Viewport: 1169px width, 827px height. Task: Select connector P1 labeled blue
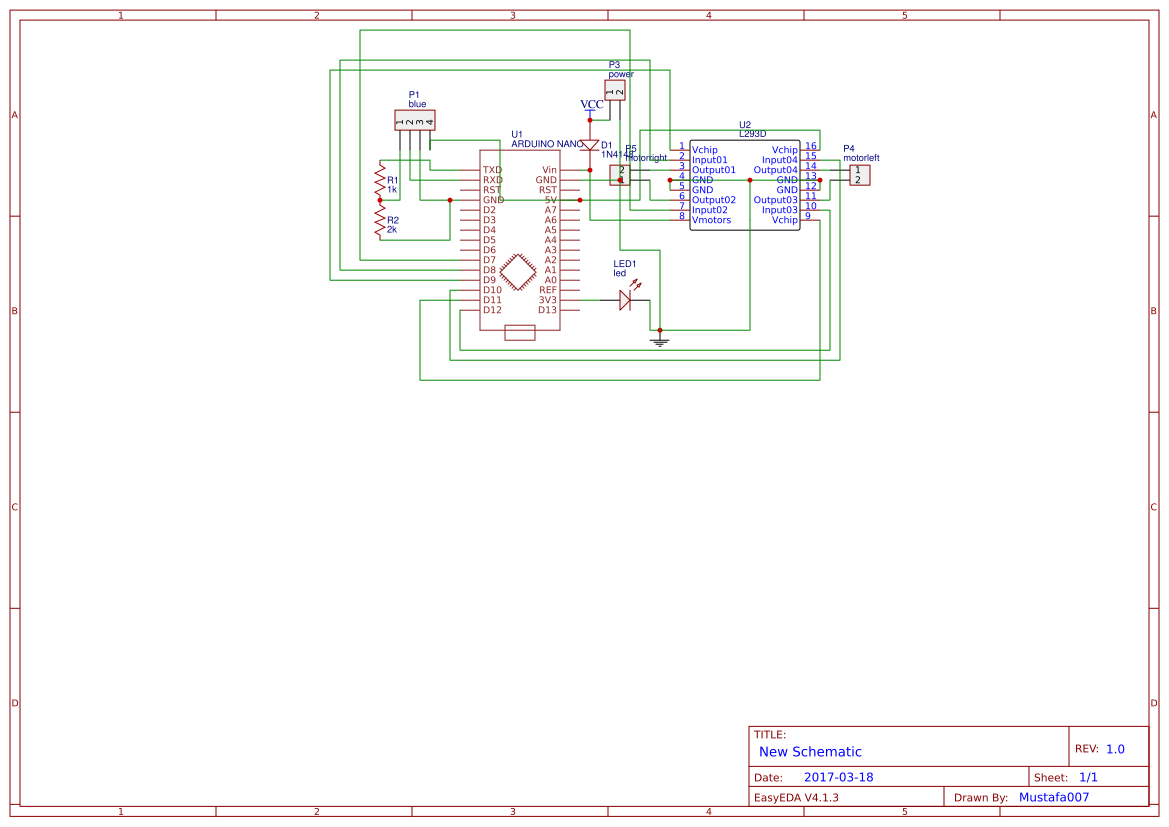(415, 119)
